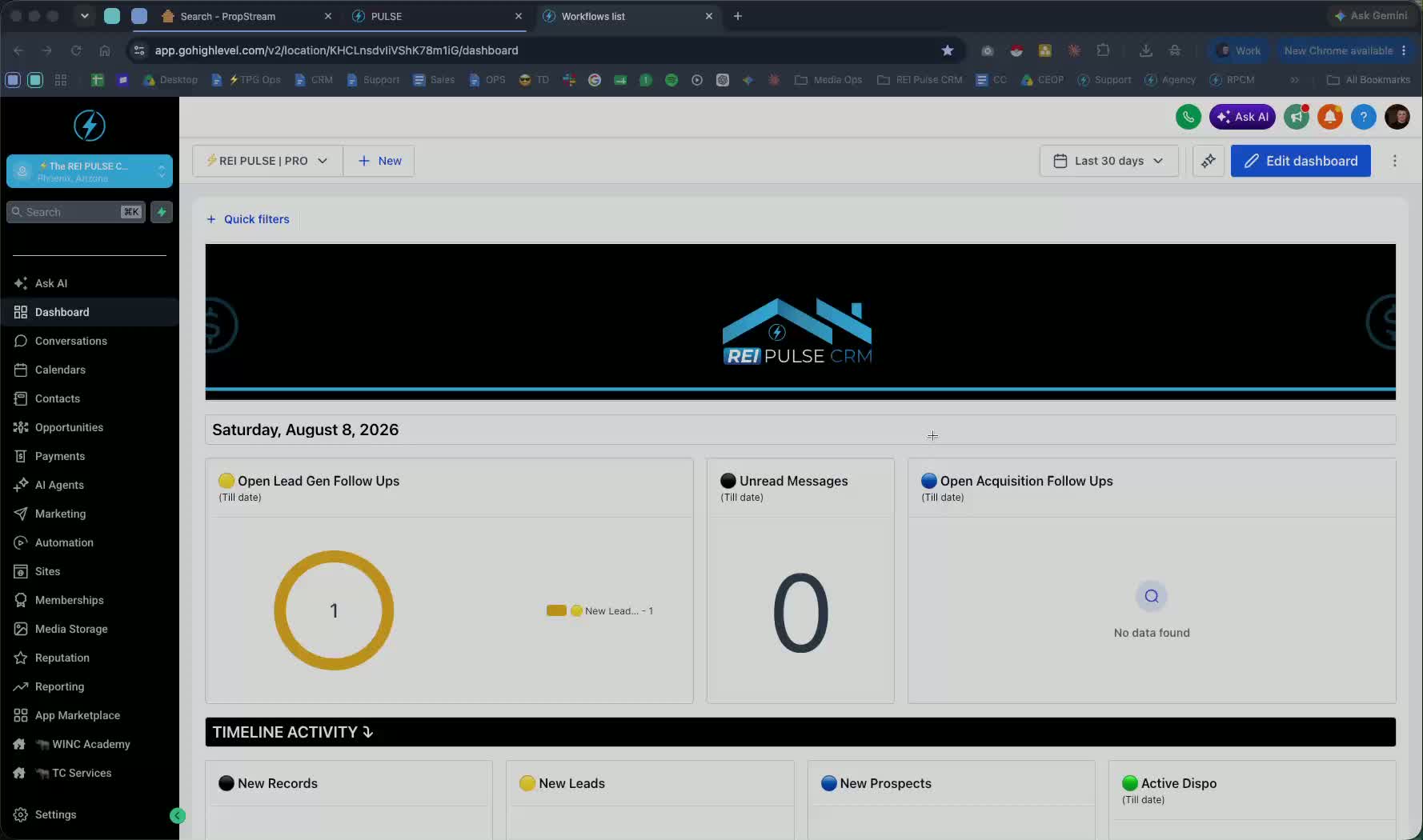
Task: Open the Chrome tab search dropdown arrow
Action: [84, 16]
